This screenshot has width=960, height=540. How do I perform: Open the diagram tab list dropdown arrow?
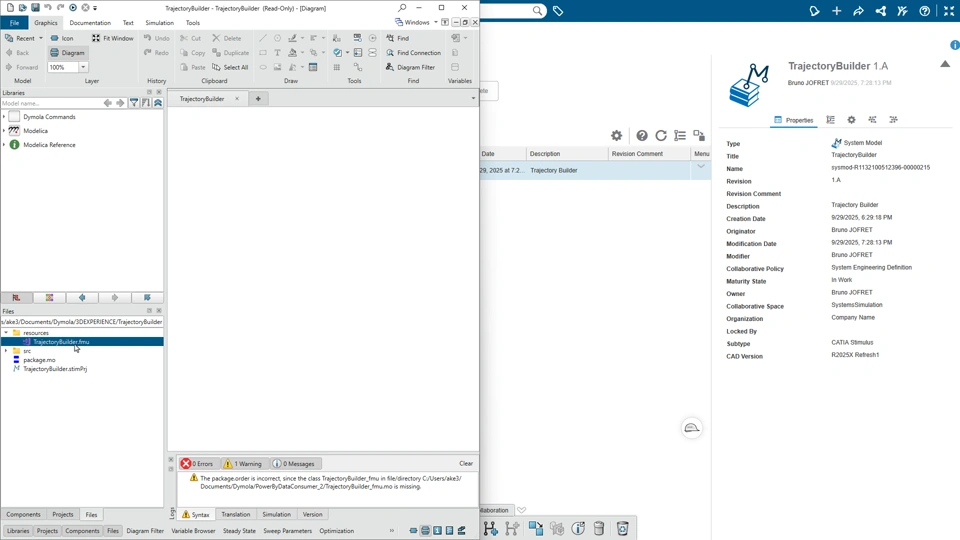[x=473, y=99]
